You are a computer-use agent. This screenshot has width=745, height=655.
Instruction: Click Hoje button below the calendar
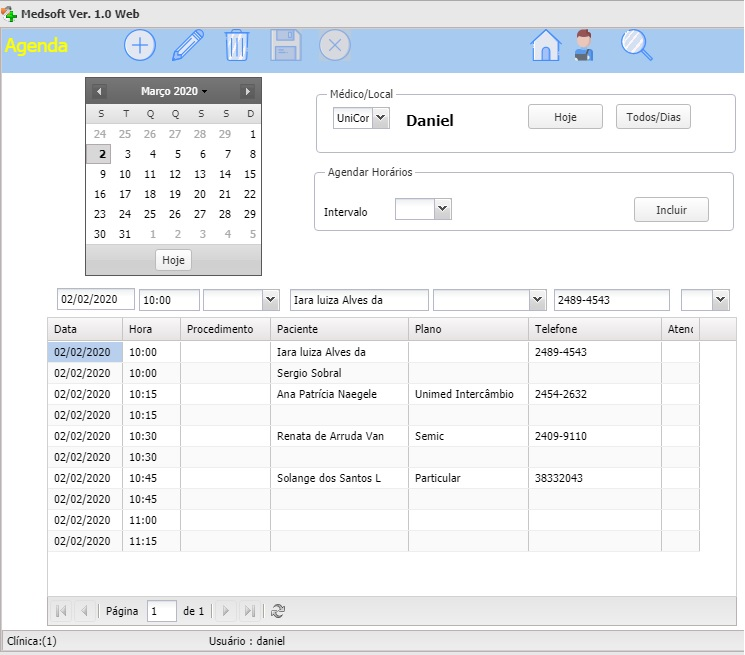(x=174, y=260)
